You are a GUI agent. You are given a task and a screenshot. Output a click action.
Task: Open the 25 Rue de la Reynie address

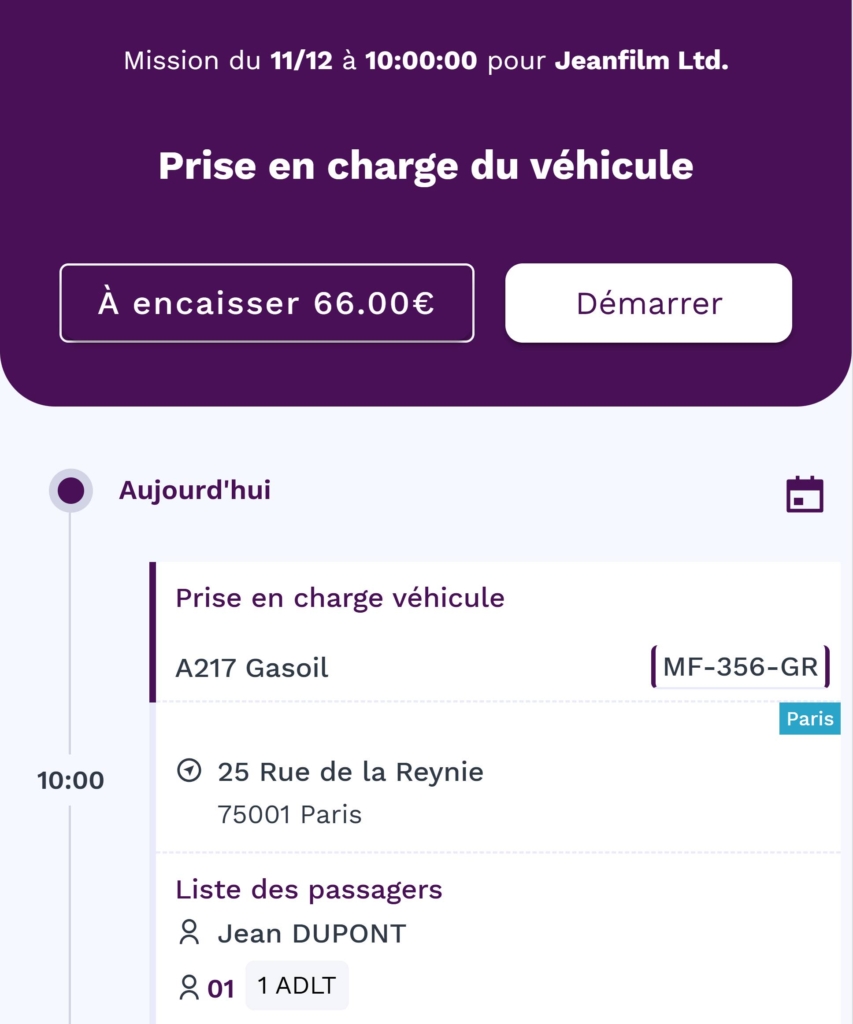pos(350,772)
